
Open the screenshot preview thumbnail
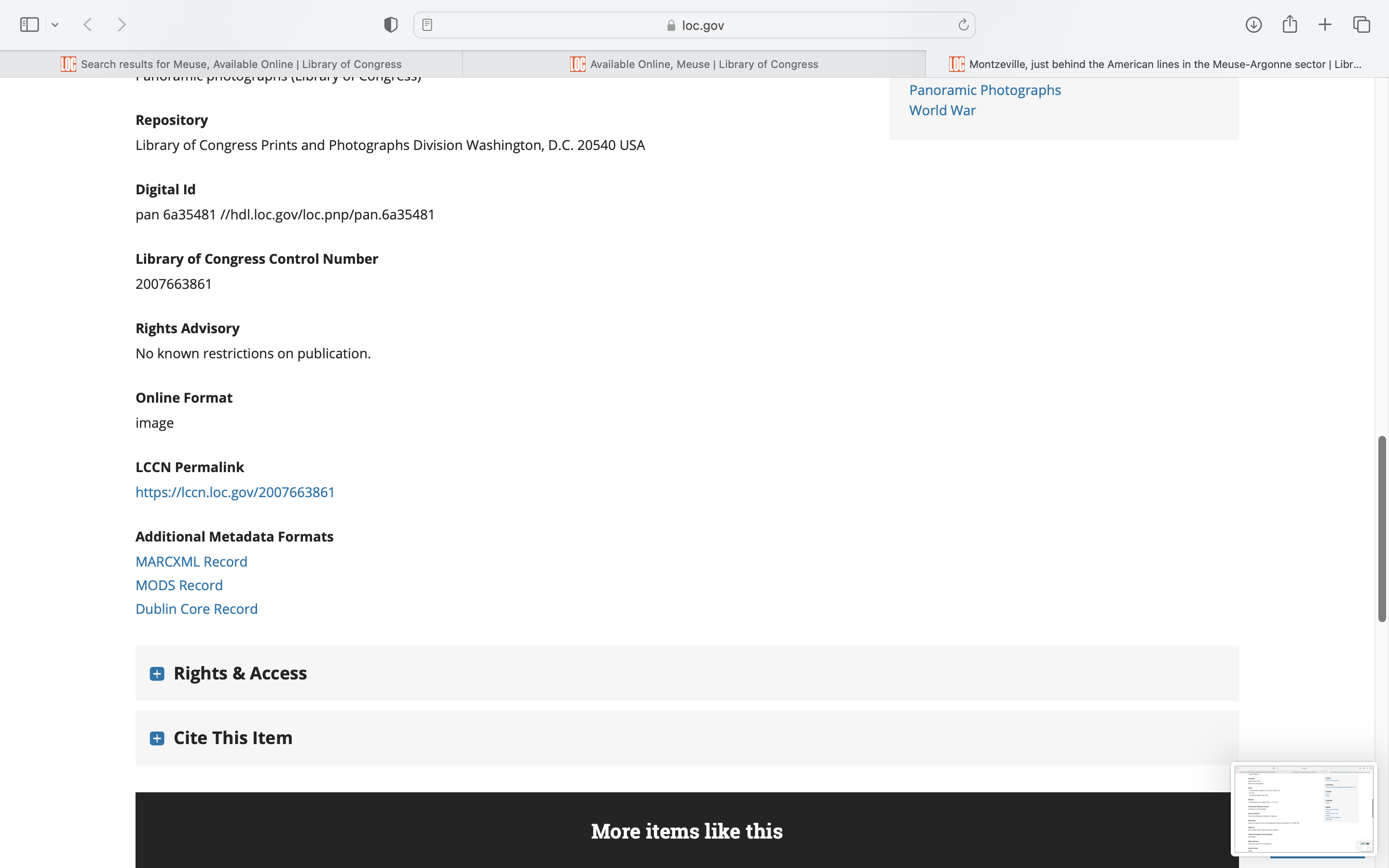1303,808
